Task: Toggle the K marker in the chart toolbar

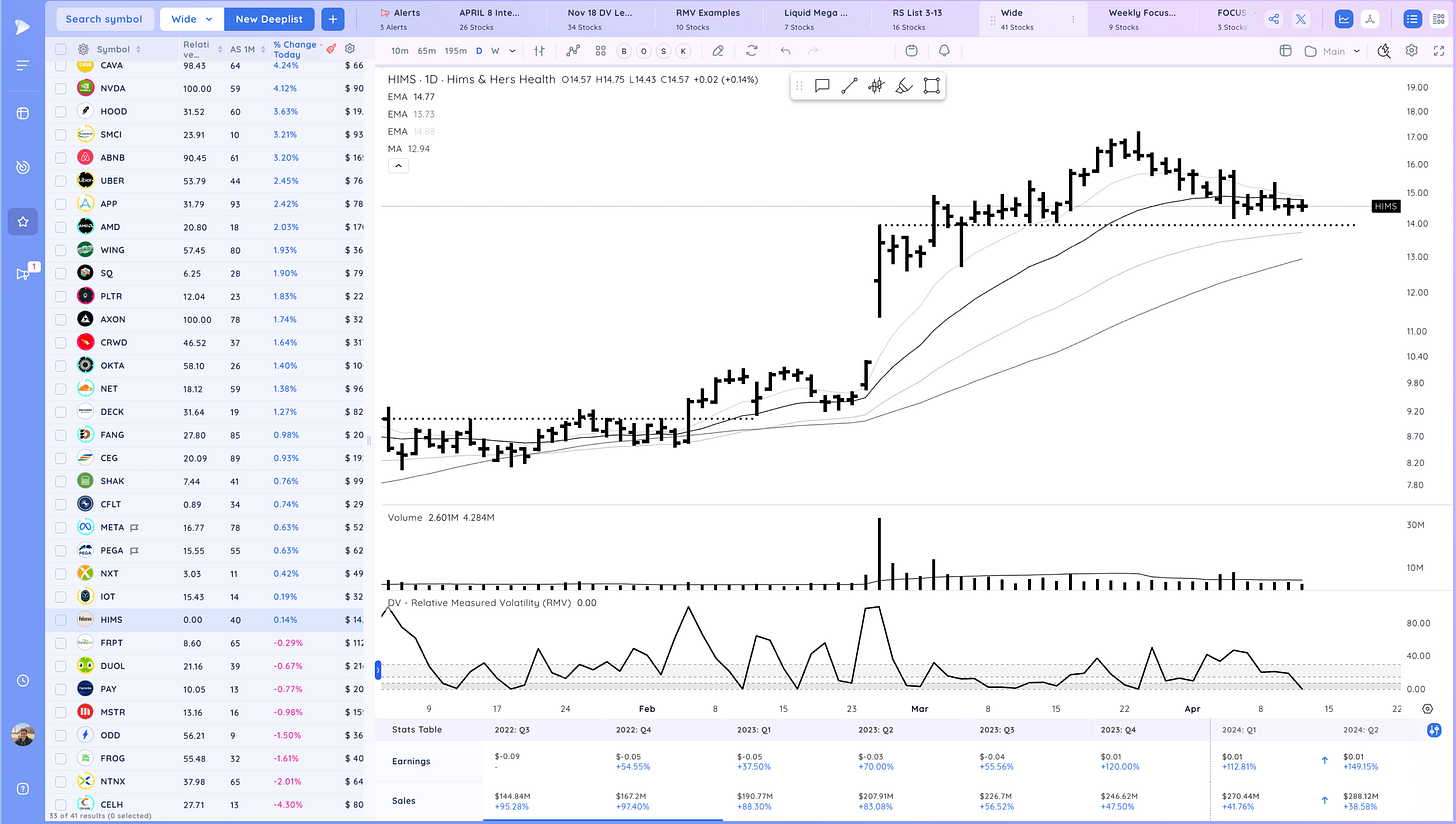Action: (683, 51)
